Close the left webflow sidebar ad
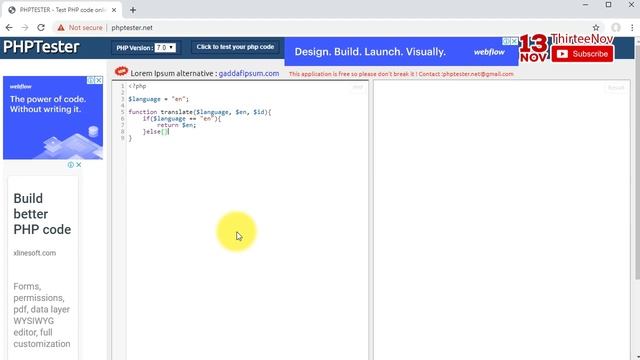 98,80
